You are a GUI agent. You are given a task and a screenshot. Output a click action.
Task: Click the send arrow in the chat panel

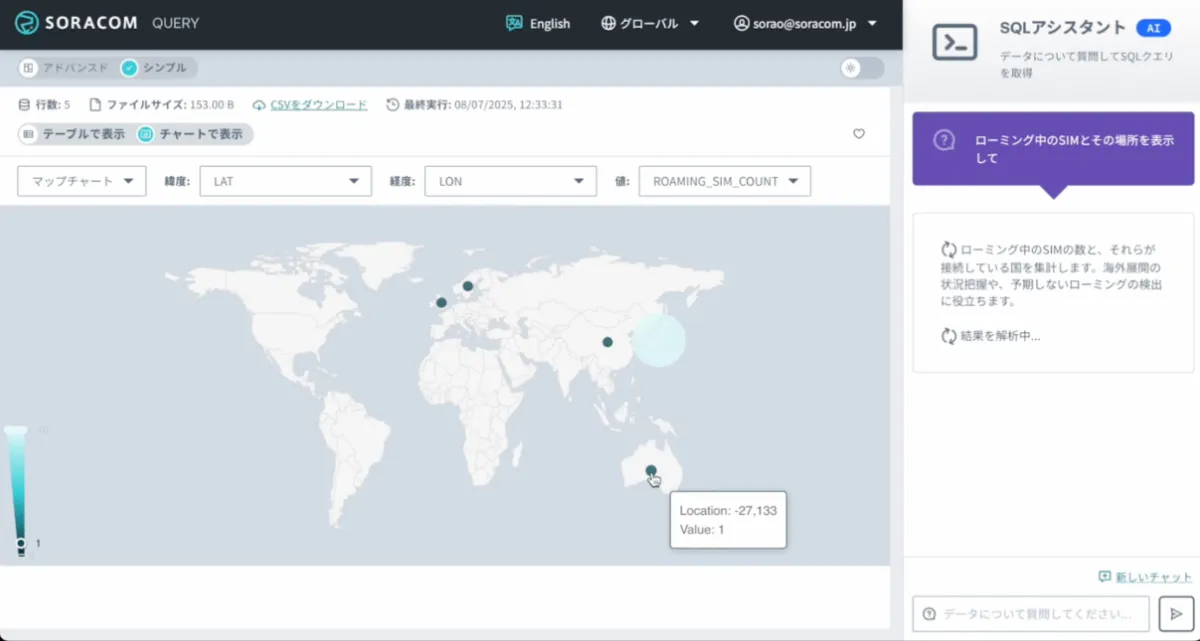[1176, 613]
